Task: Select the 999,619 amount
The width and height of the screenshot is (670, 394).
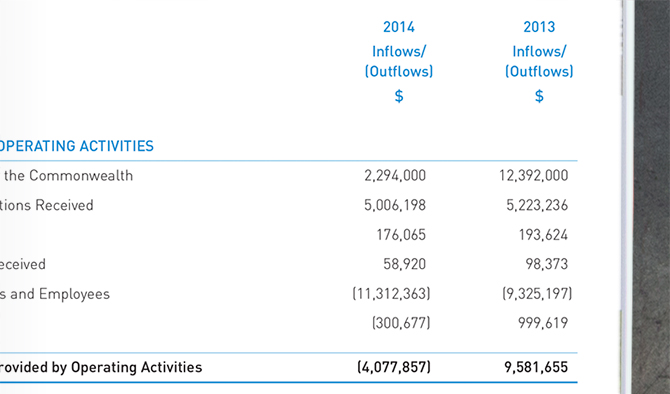Action: coord(543,323)
